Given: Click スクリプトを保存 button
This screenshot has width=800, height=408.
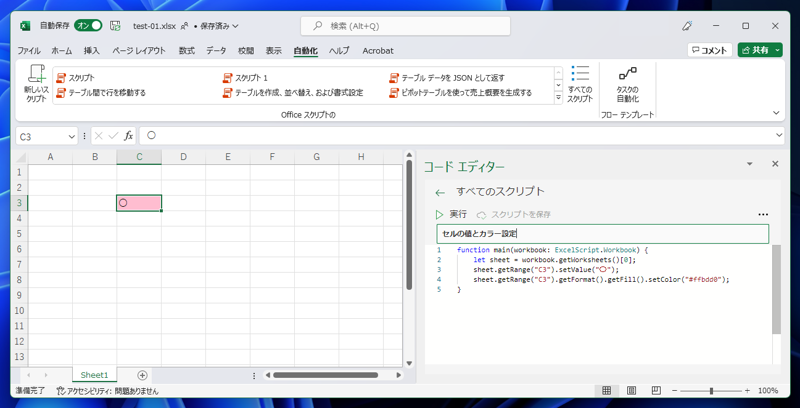Looking at the screenshot, I should (514, 215).
